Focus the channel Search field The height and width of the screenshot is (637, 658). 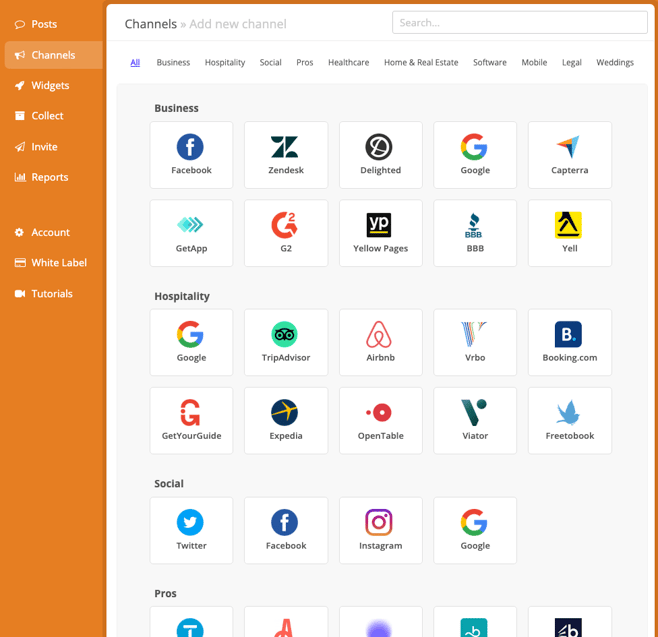[520, 23]
